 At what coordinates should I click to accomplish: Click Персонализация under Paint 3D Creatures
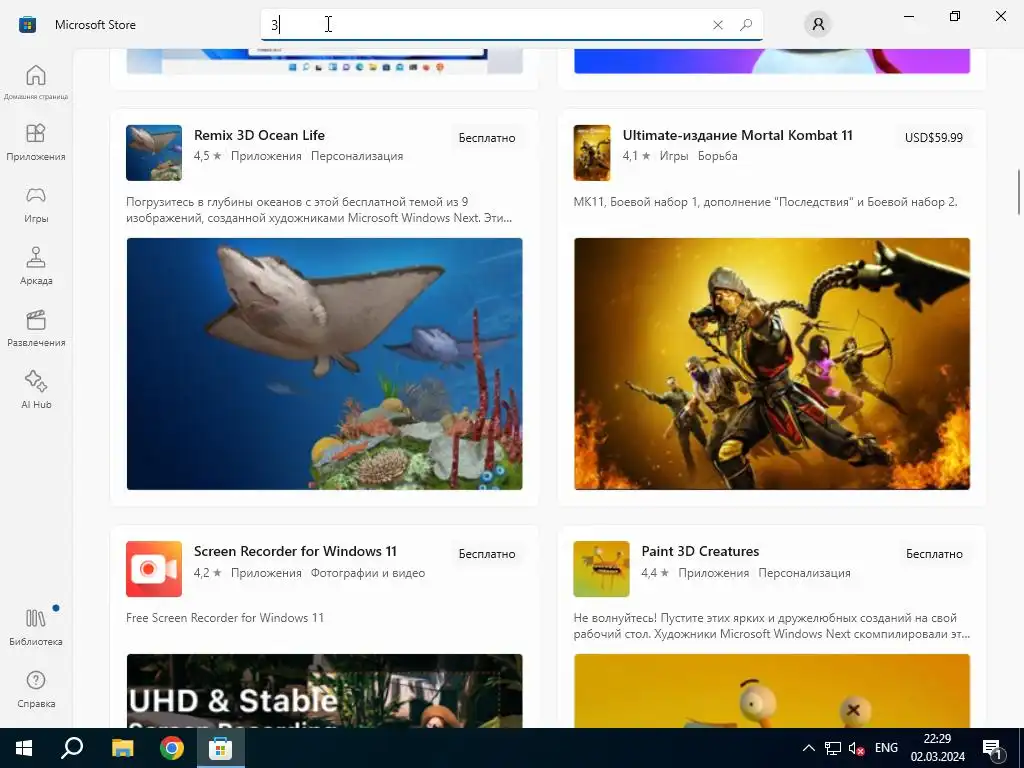tap(805, 573)
